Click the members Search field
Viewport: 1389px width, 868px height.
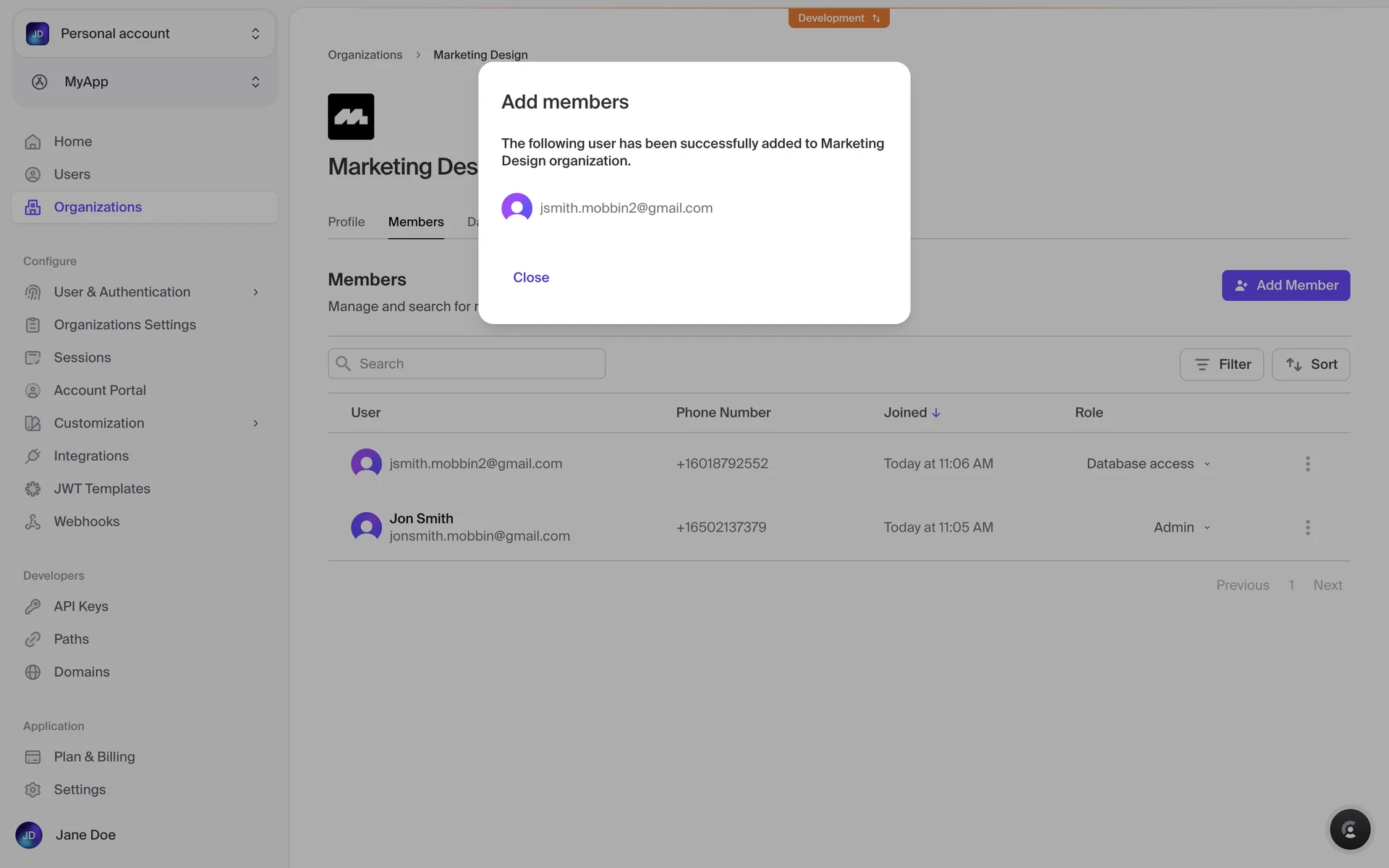coord(467,364)
